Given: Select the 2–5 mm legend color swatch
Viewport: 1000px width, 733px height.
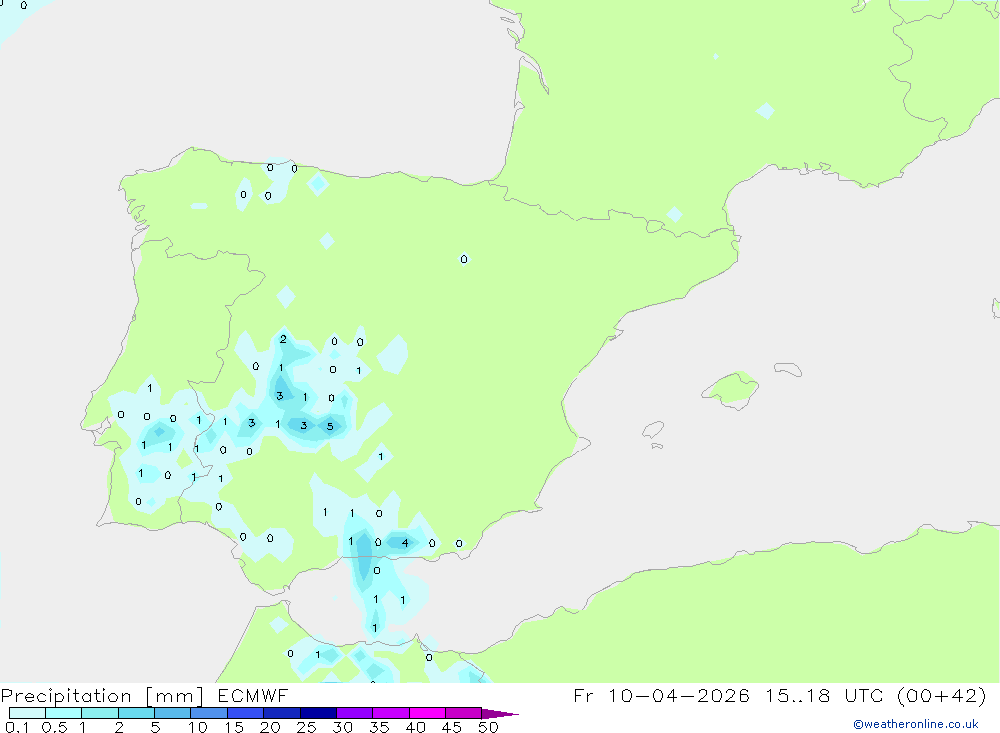Looking at the screenshot, I should point(136,713).
